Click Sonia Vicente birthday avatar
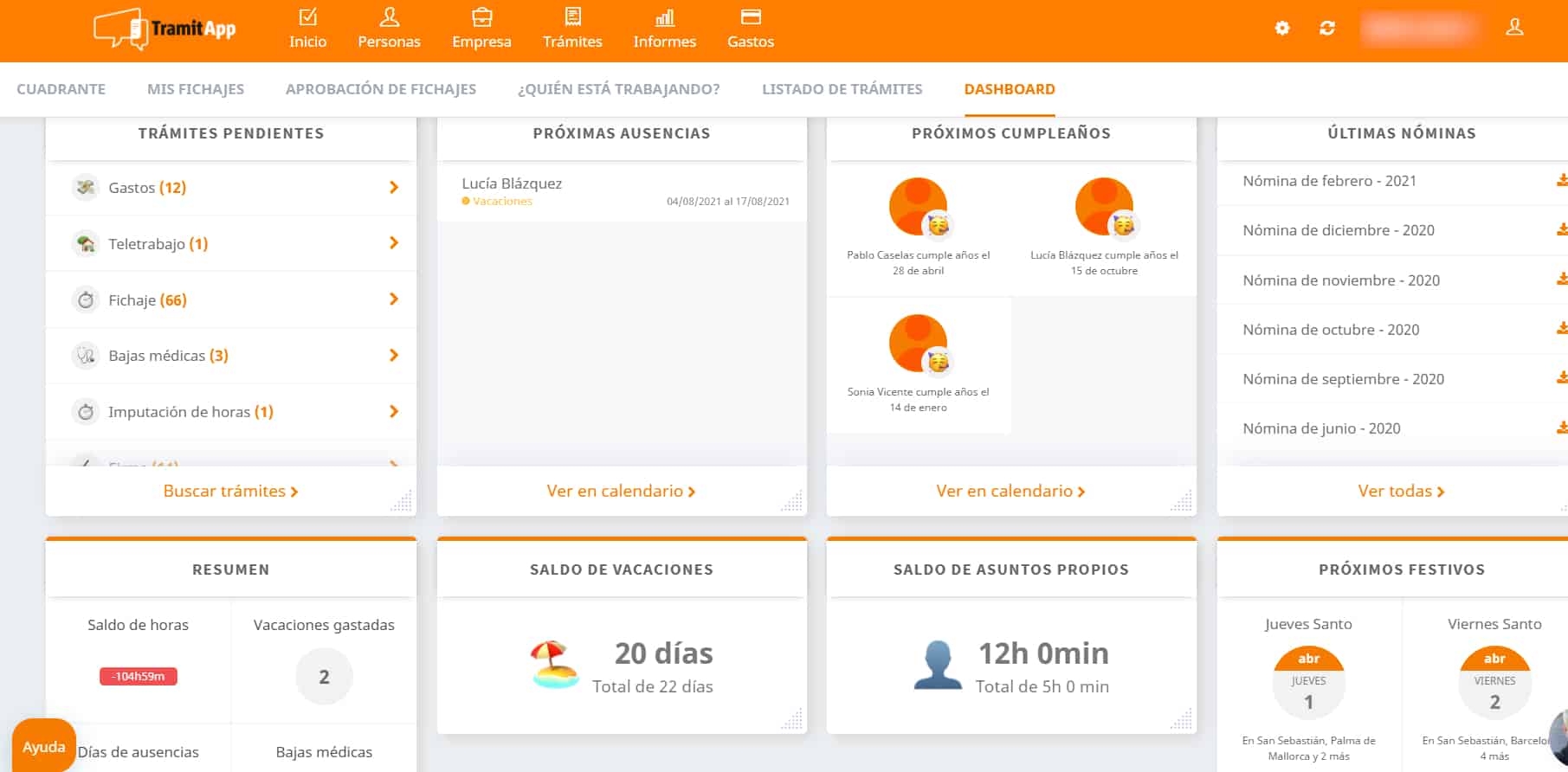This screenshot has height=772, width=1568. coord(918,343)
